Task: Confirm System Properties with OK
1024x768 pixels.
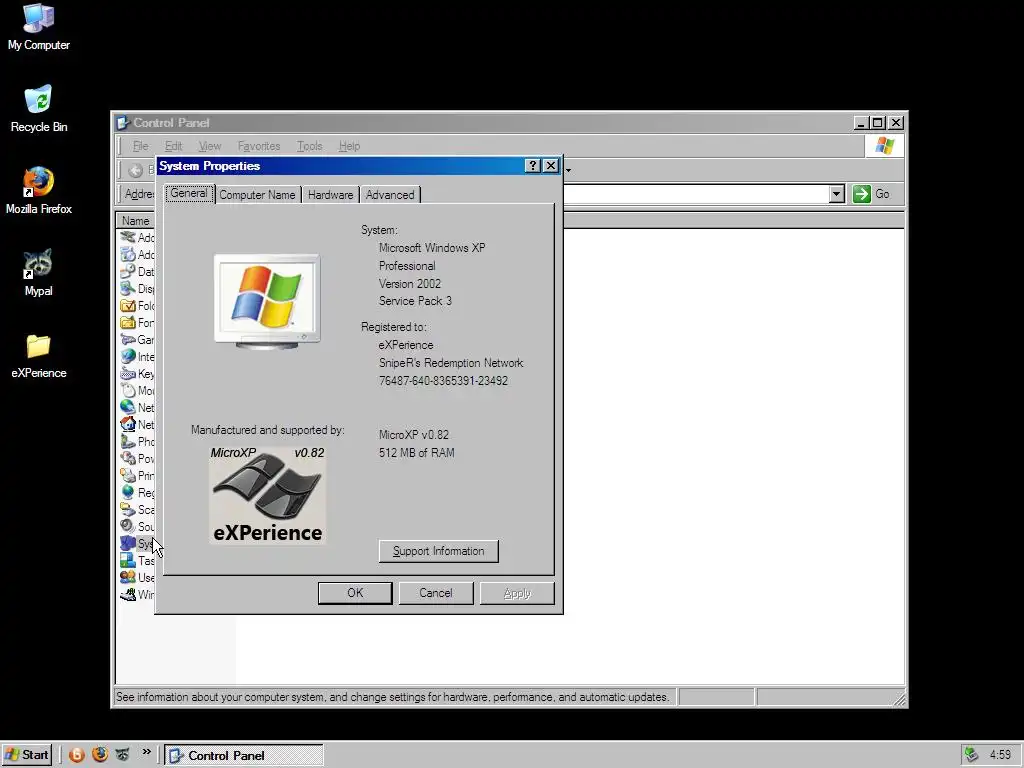Action: coord(355,593)
